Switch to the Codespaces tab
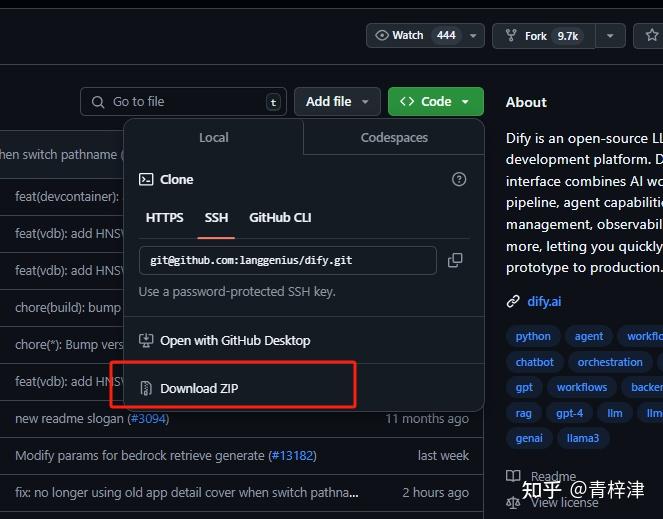This screenshot has height=519, width=663. [394, 137]
